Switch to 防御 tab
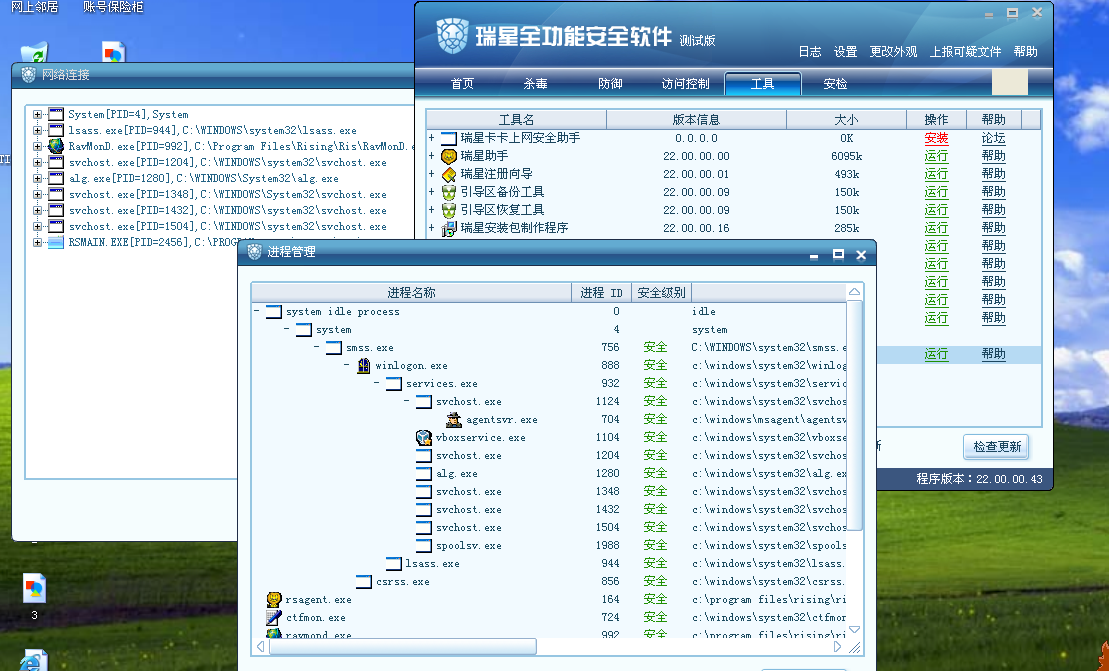1109x671 pixels. pos(610,83)
